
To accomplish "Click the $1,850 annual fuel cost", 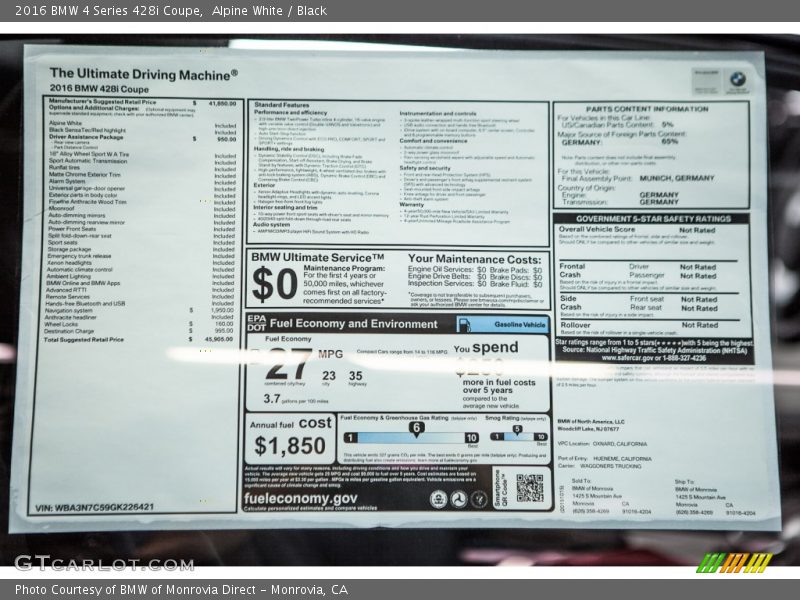I will point(290,446).
